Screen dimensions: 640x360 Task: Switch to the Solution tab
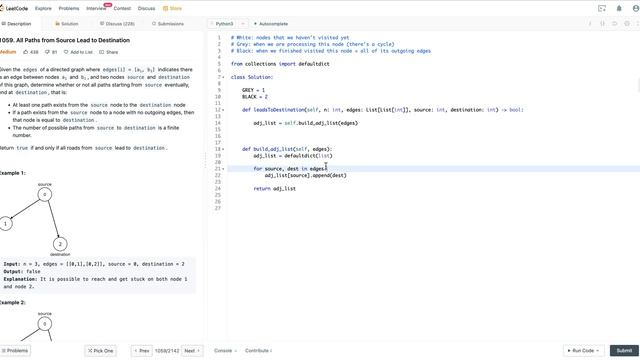click(x=67, y=24)
